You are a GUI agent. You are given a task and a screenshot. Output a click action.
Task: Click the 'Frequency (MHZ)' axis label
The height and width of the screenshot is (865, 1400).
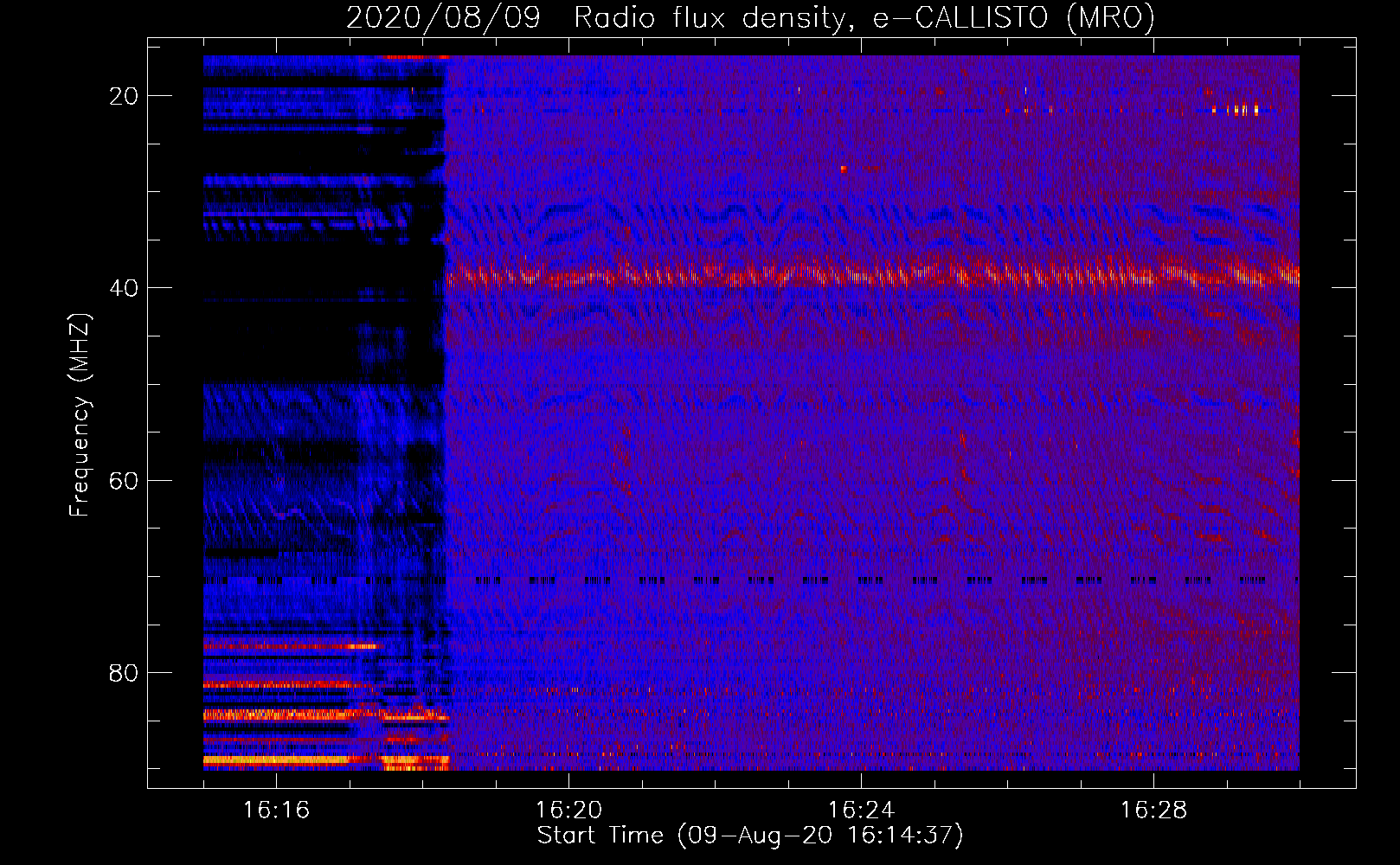pos(80,415)
